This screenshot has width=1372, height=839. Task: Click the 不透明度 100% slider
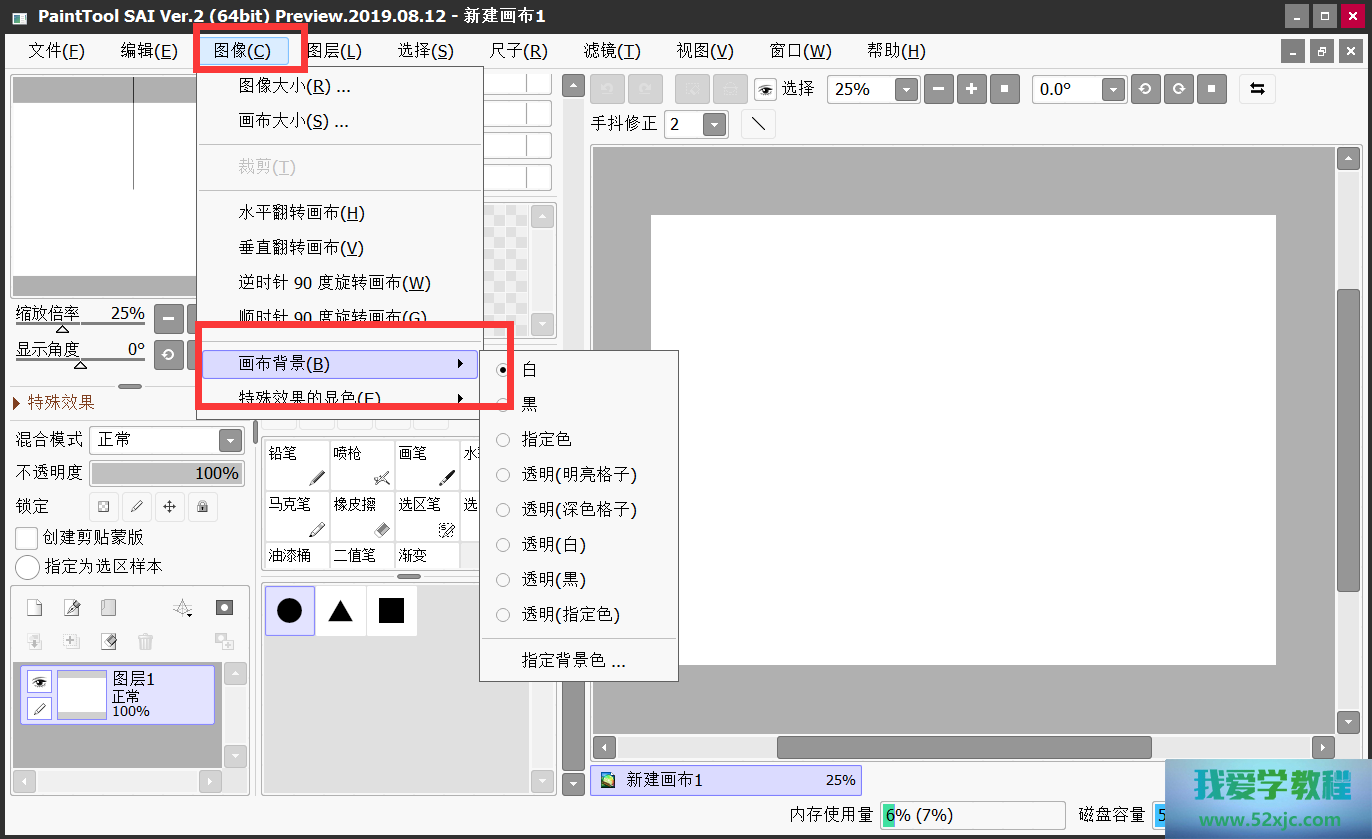(166, 473)
